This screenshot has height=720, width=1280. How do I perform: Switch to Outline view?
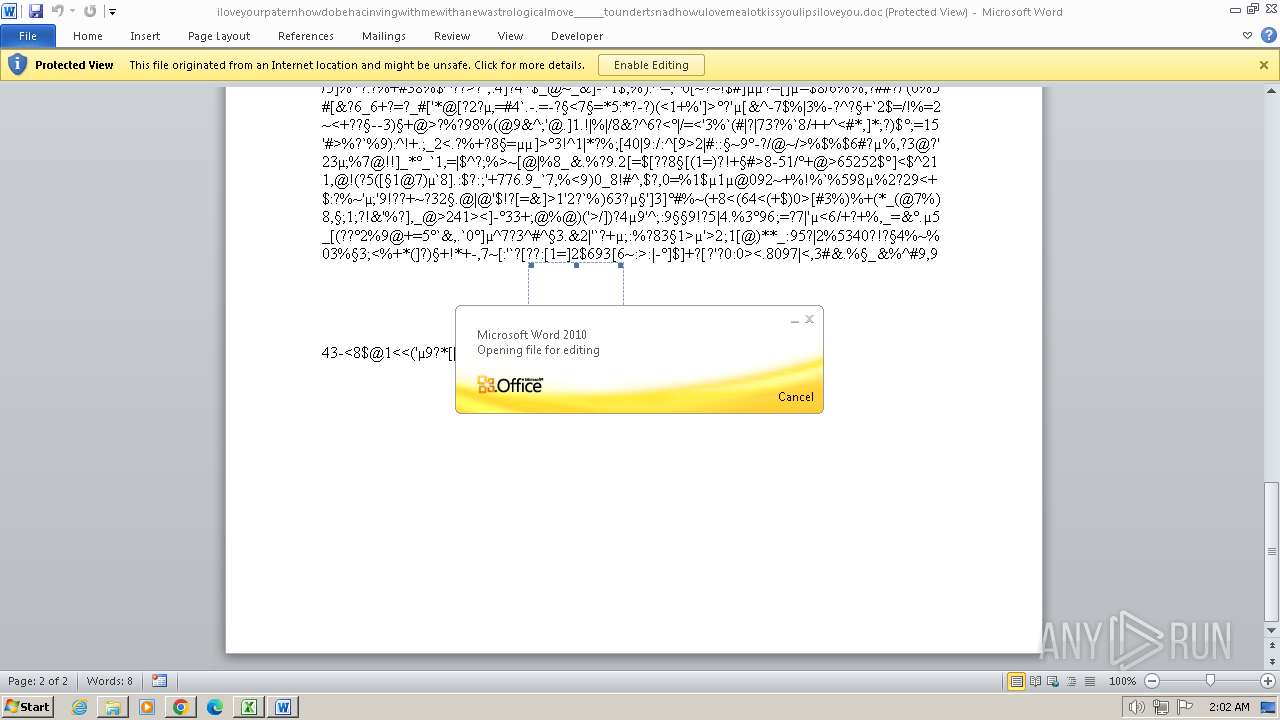1070,681
